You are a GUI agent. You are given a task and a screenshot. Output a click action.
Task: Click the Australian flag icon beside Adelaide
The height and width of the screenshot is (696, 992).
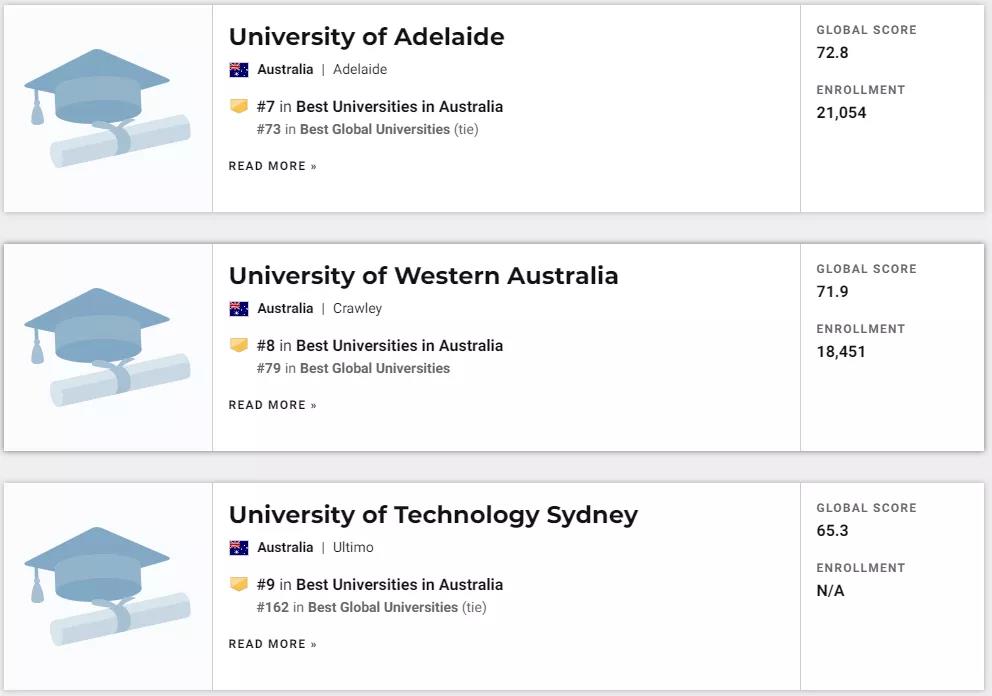pos(239,70)
